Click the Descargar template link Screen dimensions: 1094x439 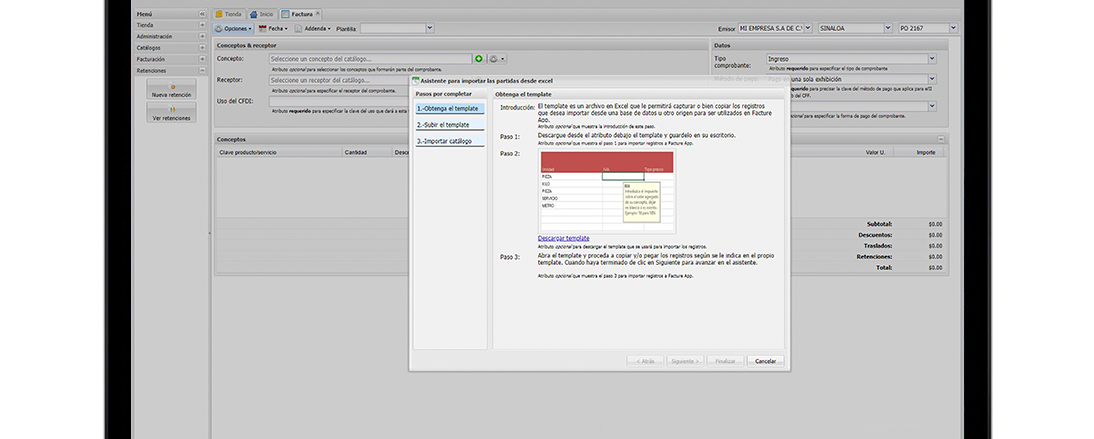[x=563, y=238]
